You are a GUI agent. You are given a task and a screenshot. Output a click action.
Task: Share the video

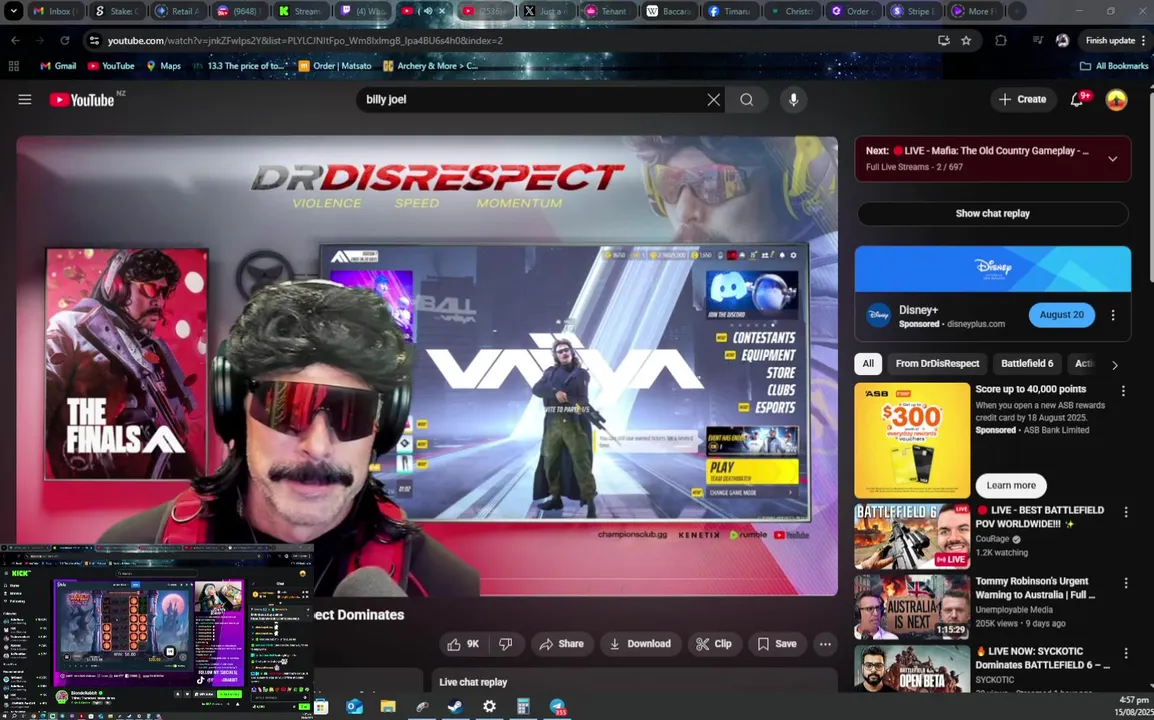pyautogui.click(x=562, y=643)
